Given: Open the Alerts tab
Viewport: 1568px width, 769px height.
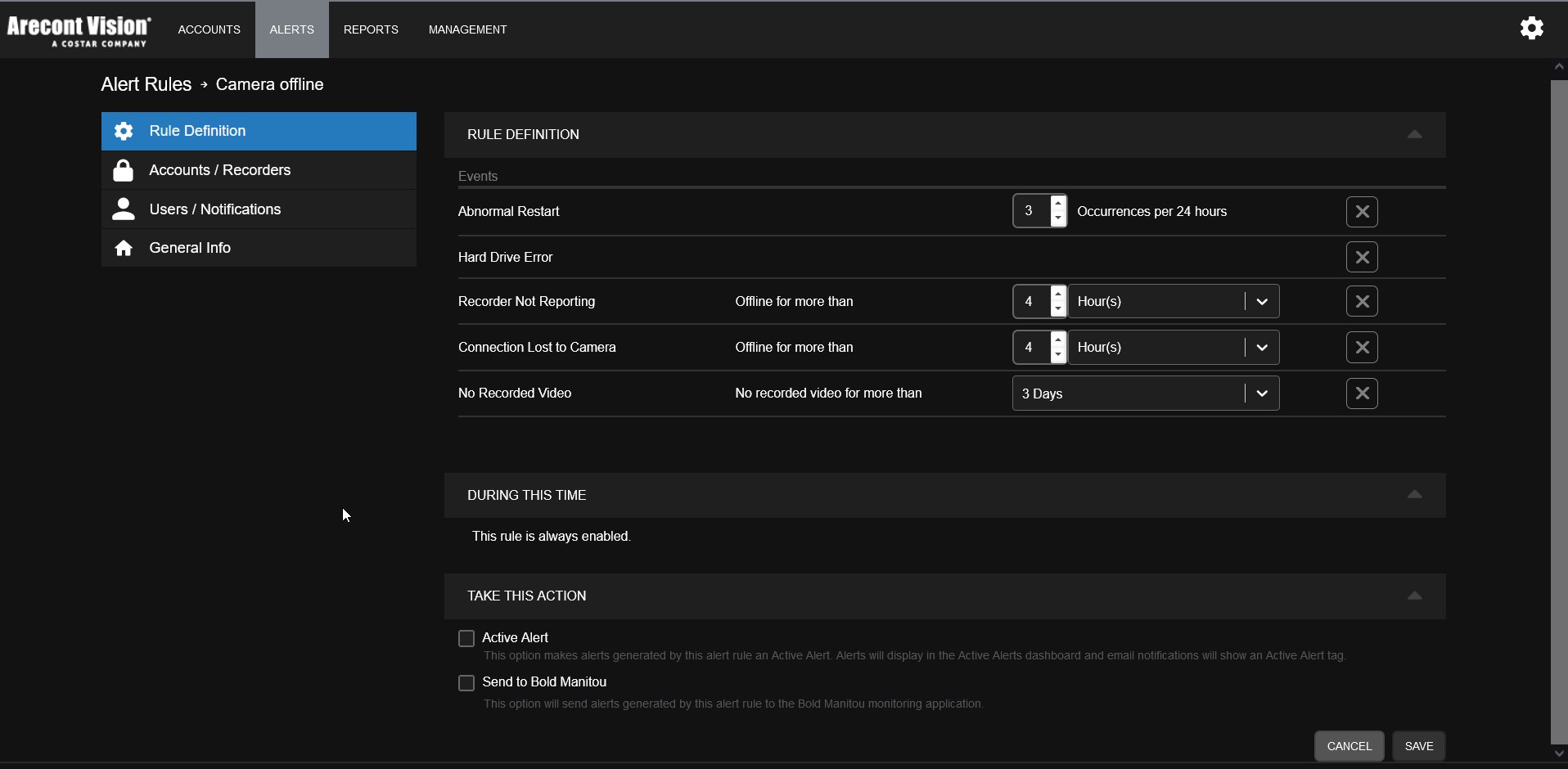Looking at the screenshot, I should [292, 29].
